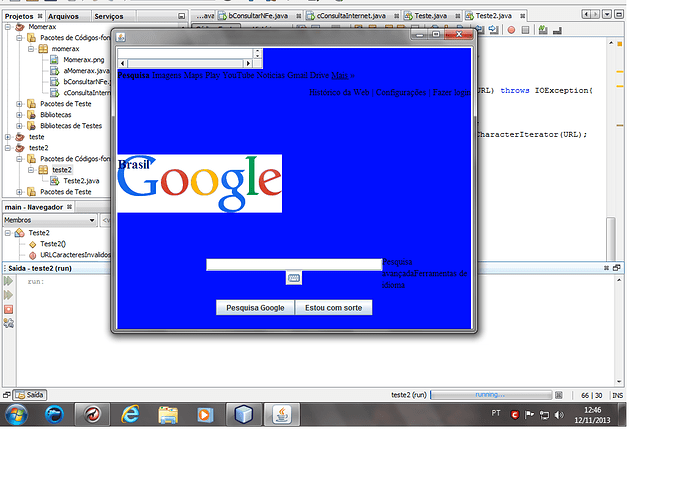Switch to the Serviços tab

click(x=109, y=16)
